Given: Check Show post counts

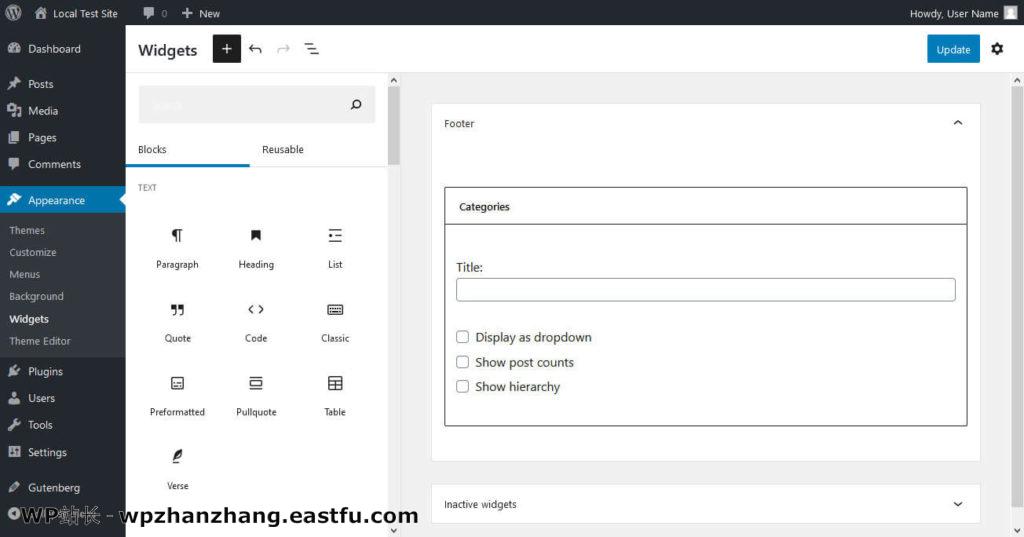Looking at the screenshot, I should point(463,362).
